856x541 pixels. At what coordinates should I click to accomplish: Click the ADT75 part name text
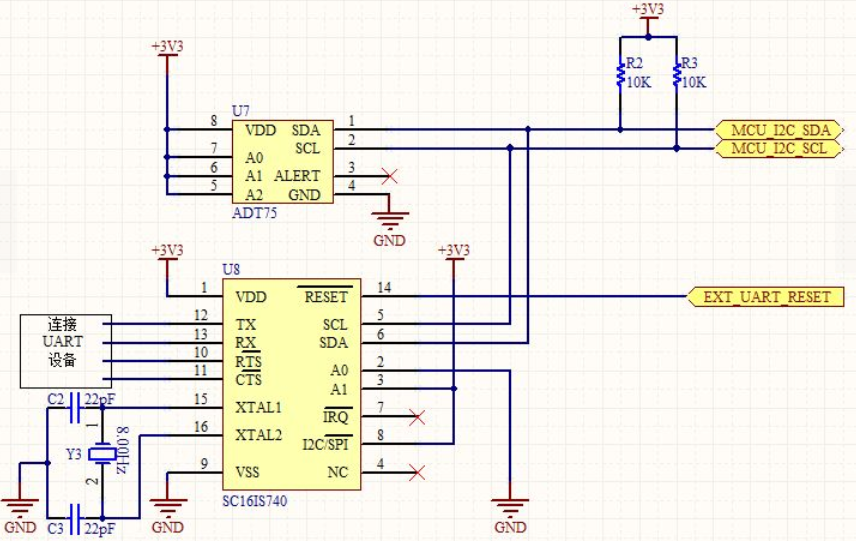point(254,213)
